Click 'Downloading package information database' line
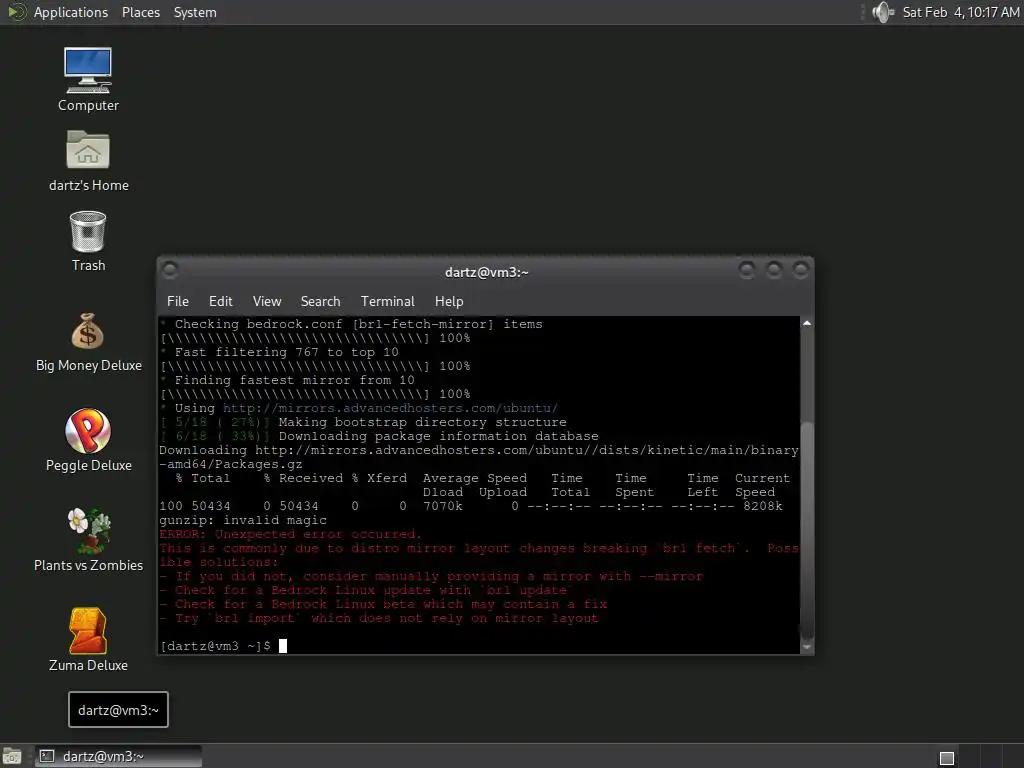 (x=438, y=436)
